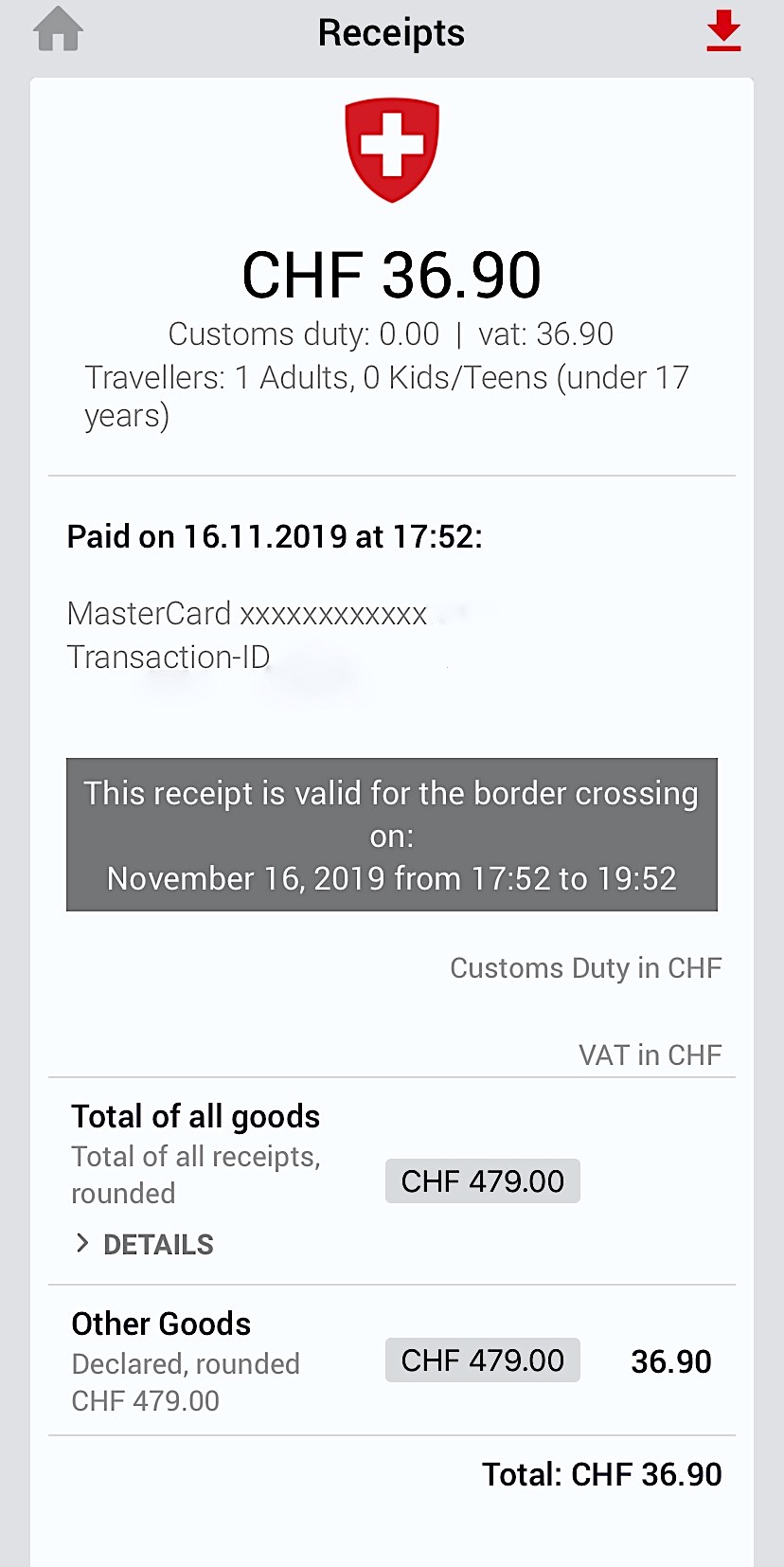Select the Other Goods row heading

click(161, 1324)
